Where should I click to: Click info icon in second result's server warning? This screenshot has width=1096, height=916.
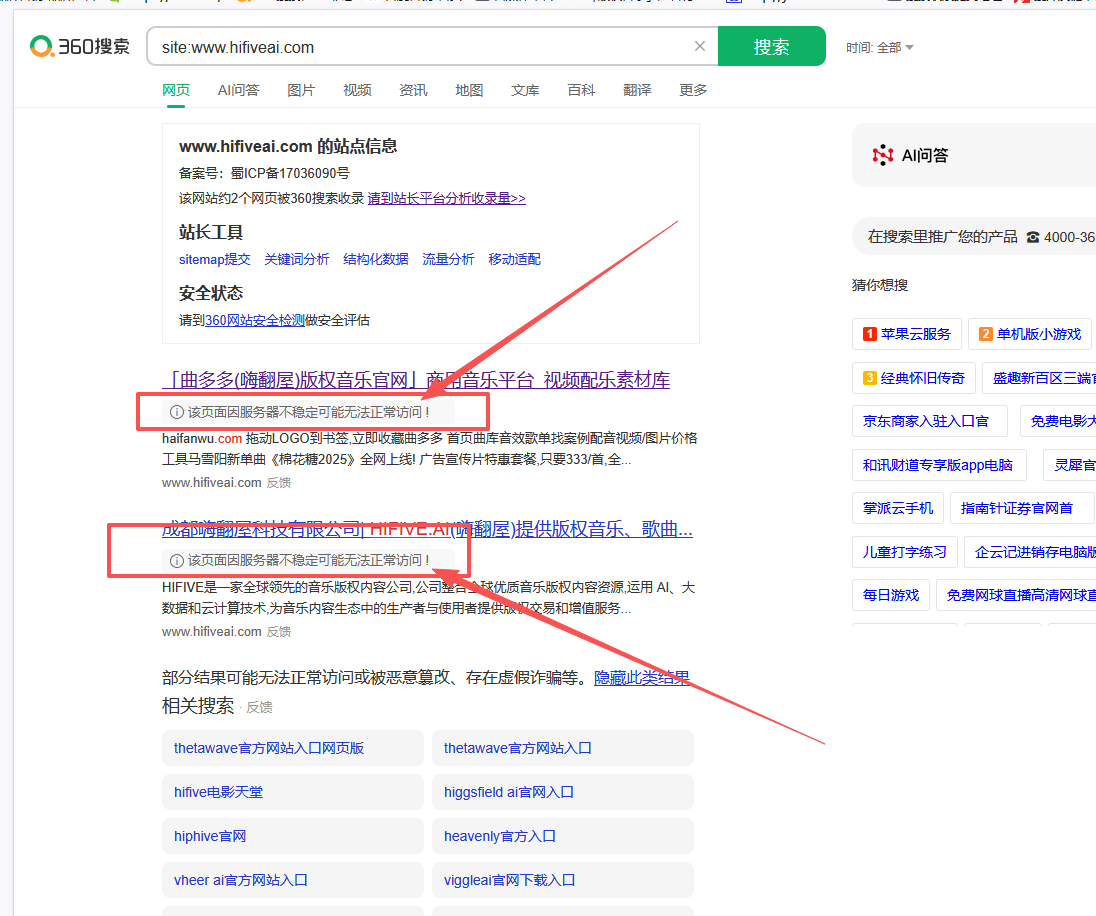click(x=177, y=561)
